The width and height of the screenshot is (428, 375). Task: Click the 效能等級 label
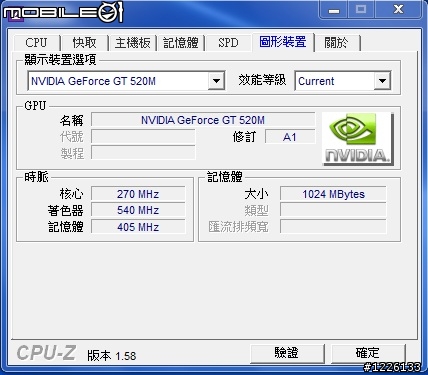pyautogui.click(x=262, y=80)
